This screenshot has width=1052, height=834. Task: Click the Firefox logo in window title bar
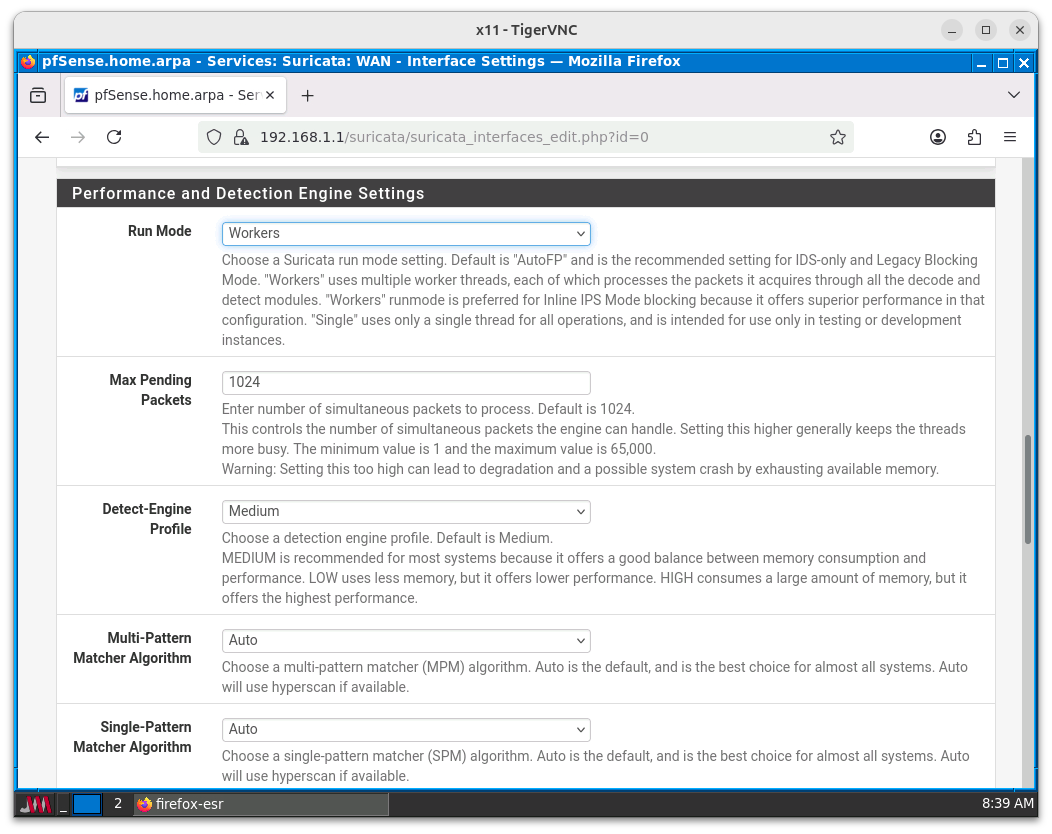coord(28,62)
